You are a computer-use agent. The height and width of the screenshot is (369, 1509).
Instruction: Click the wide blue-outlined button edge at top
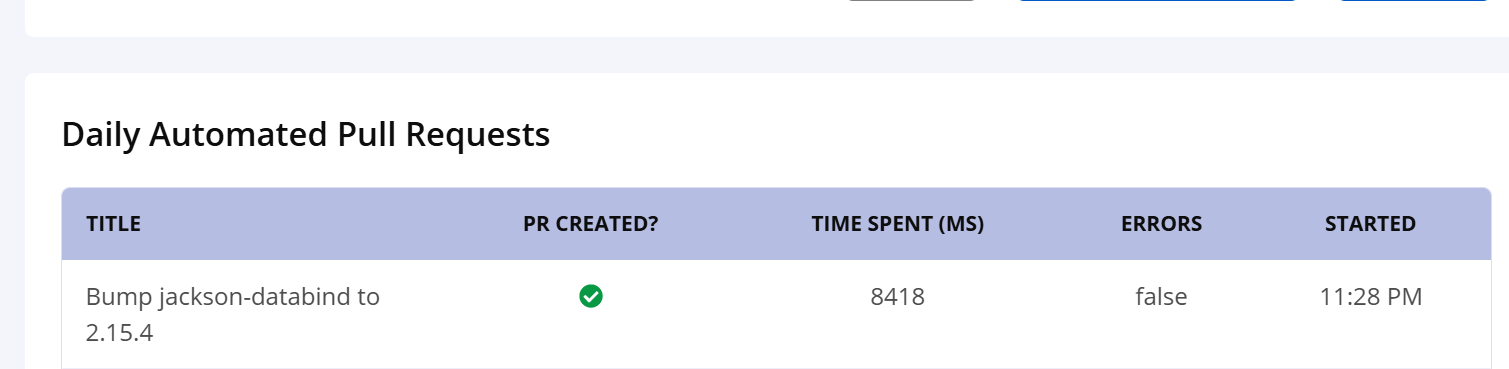click(1158, 1)
